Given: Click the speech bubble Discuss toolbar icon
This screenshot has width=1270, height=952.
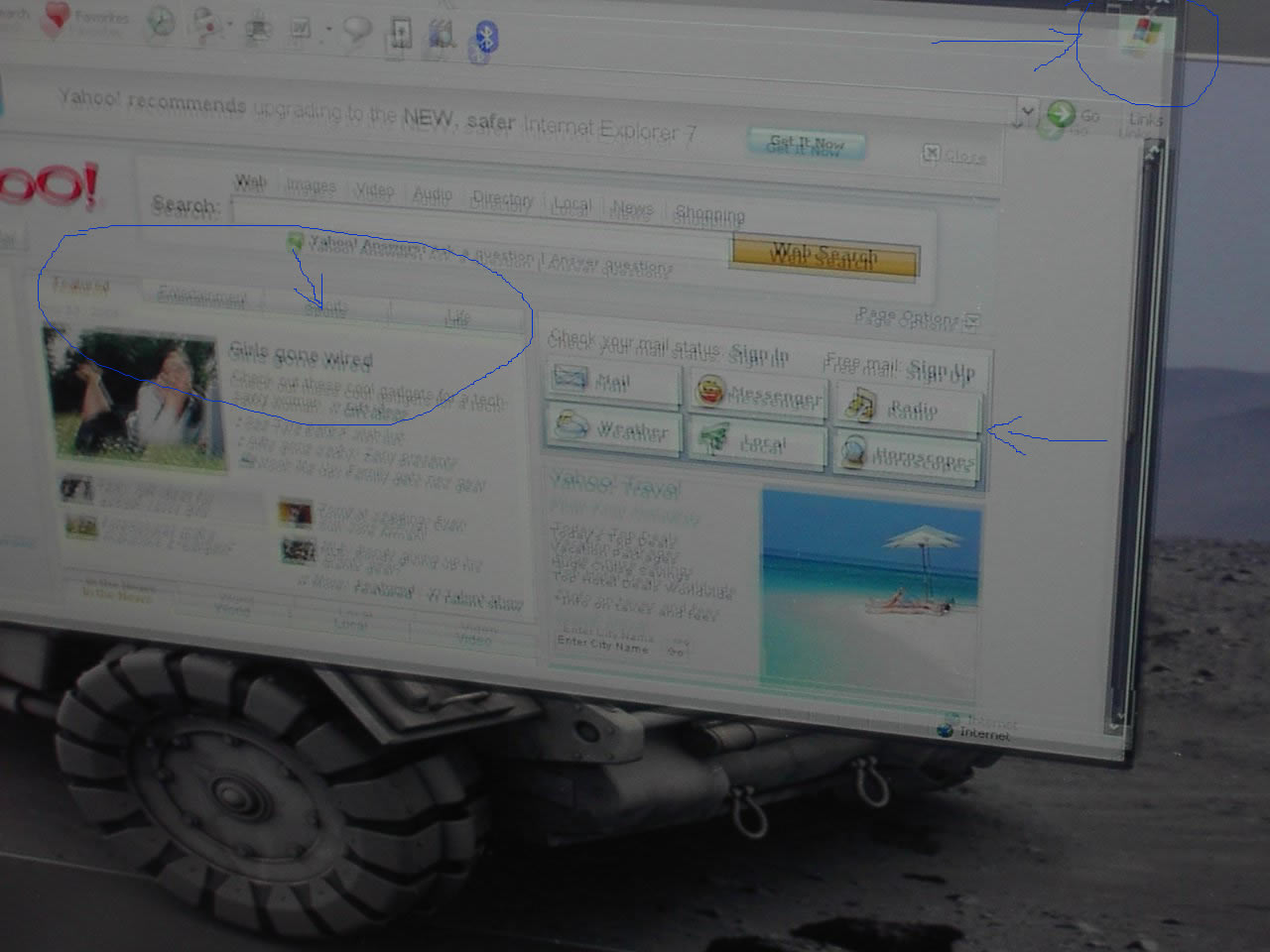Looking at the screenshot, I should coord(357,32).
